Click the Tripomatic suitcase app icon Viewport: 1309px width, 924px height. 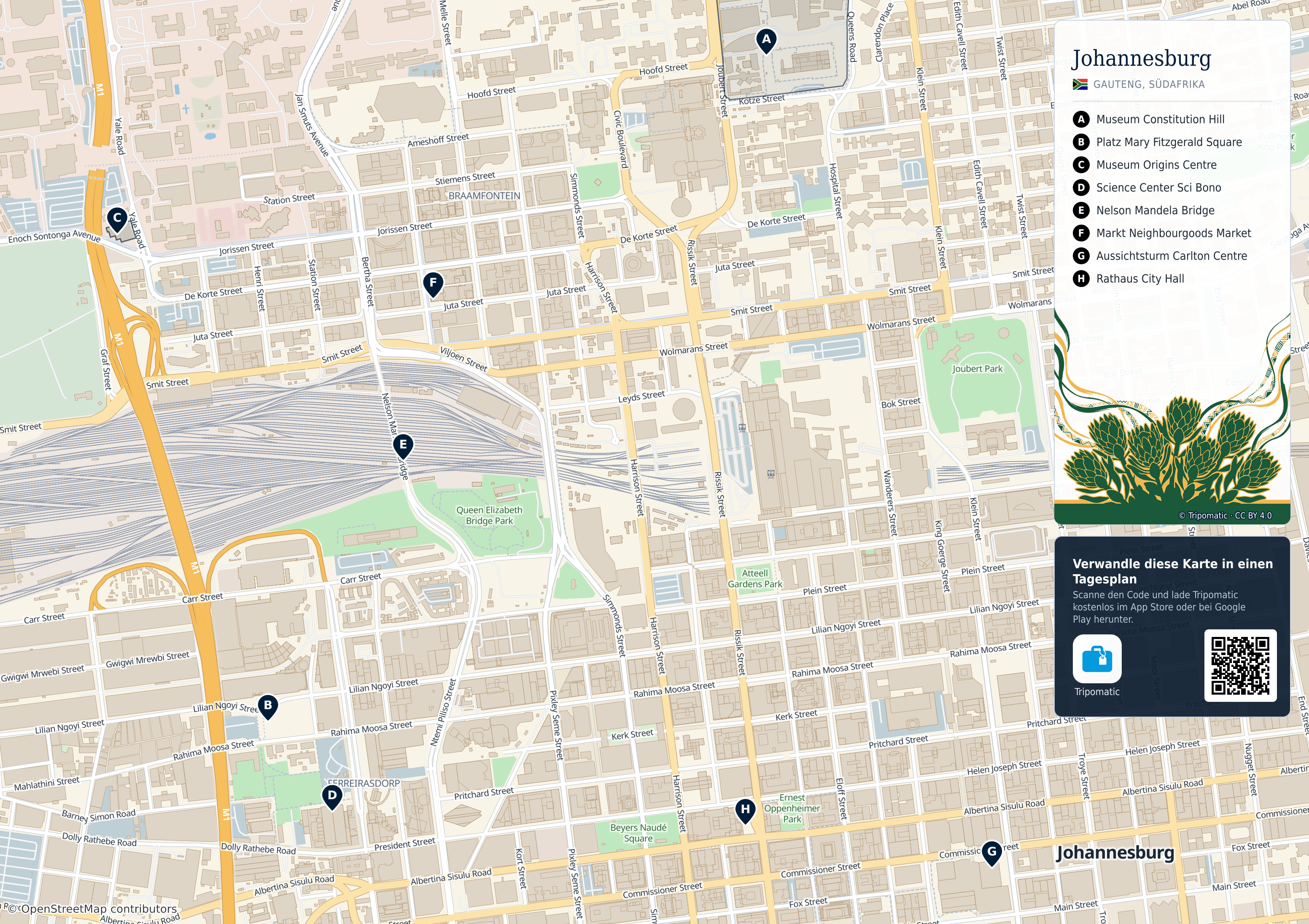1097,658
